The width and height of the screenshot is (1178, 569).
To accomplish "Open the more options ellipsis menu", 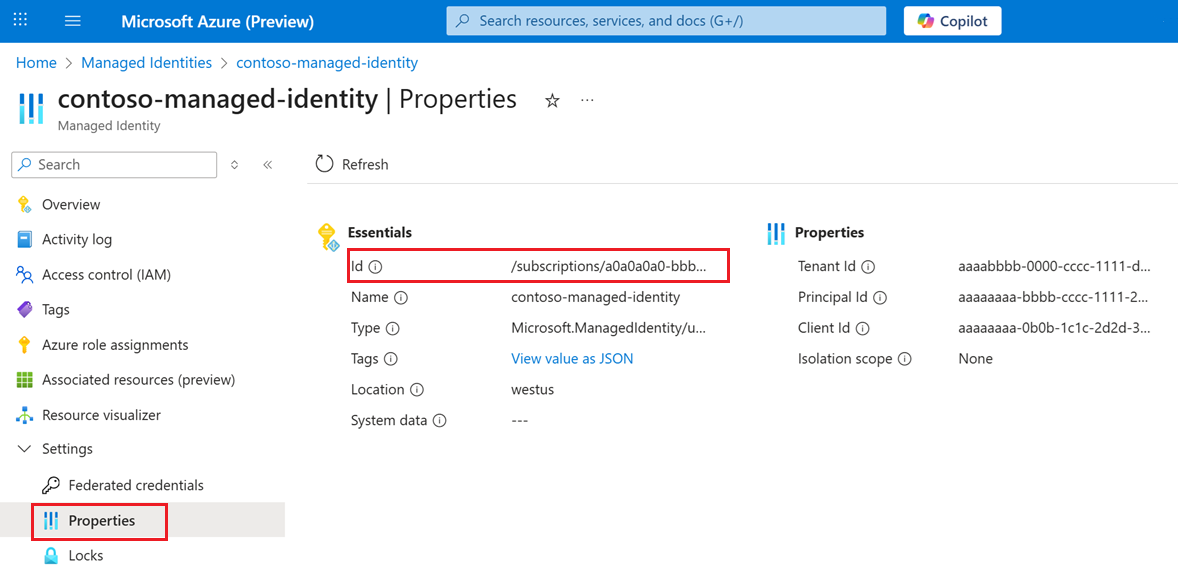I will pos(587,100).
